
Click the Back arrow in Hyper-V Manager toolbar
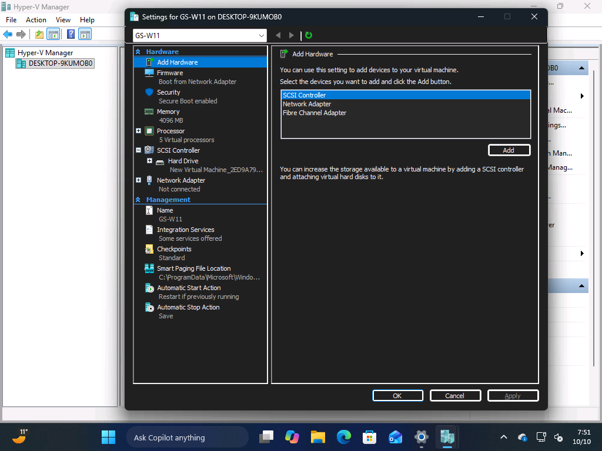[x=8, y=34]
